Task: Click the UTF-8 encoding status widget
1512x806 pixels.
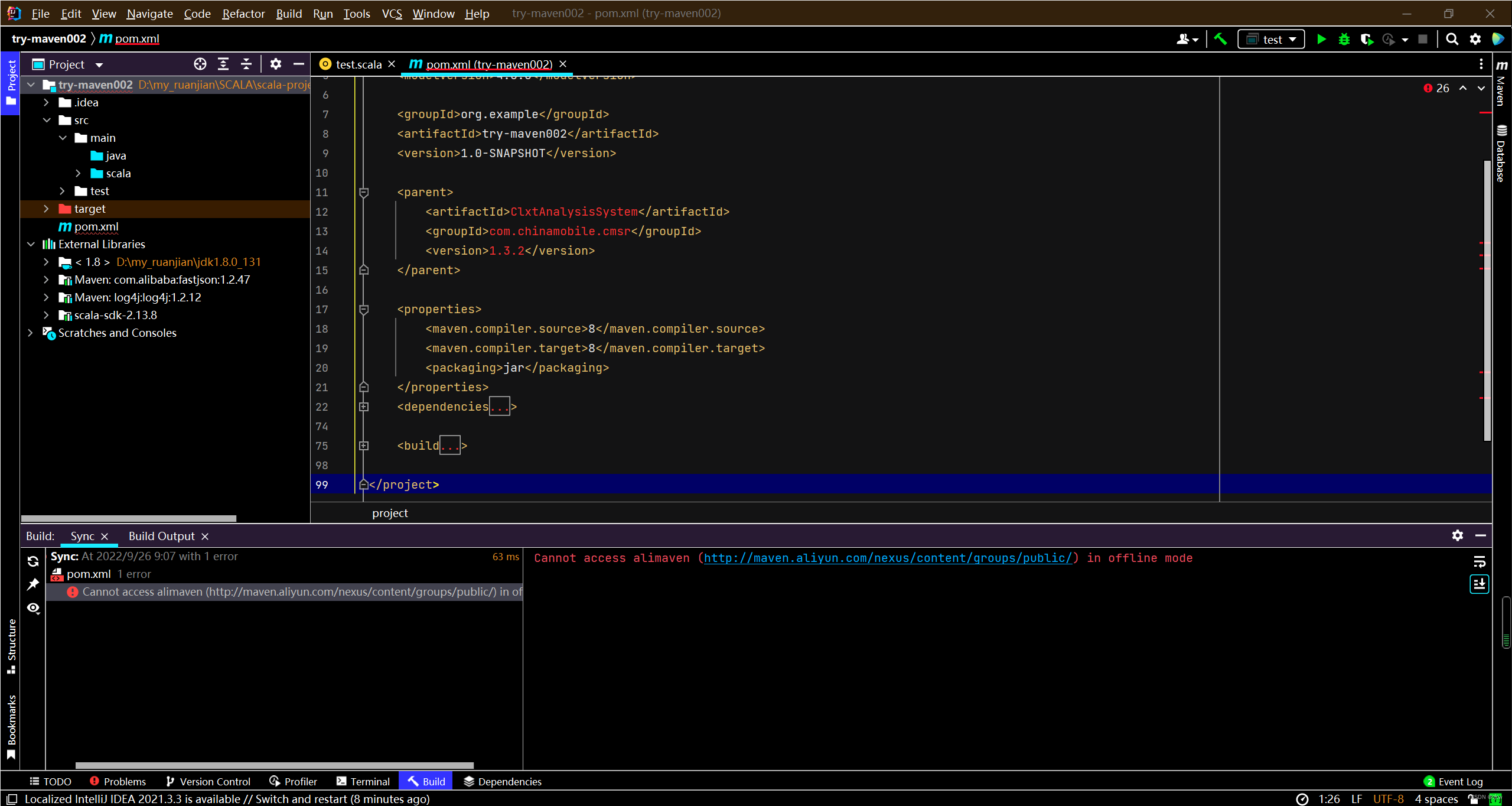Action: pos(1388,798)
